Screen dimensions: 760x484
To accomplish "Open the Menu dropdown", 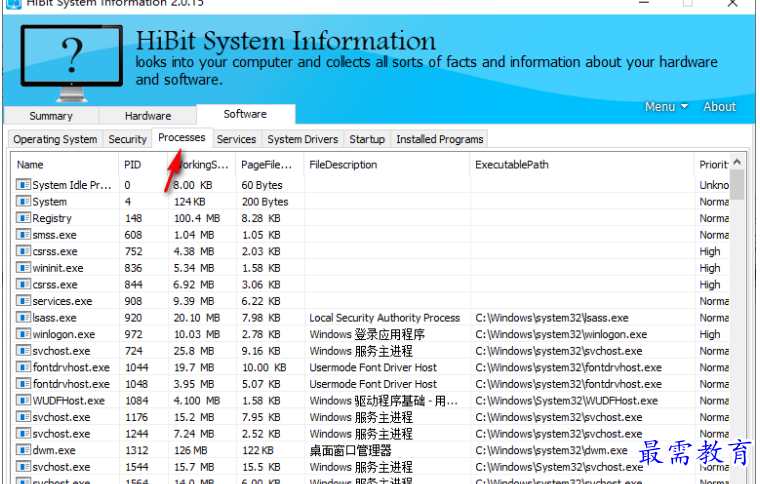I will click(666, 107).
